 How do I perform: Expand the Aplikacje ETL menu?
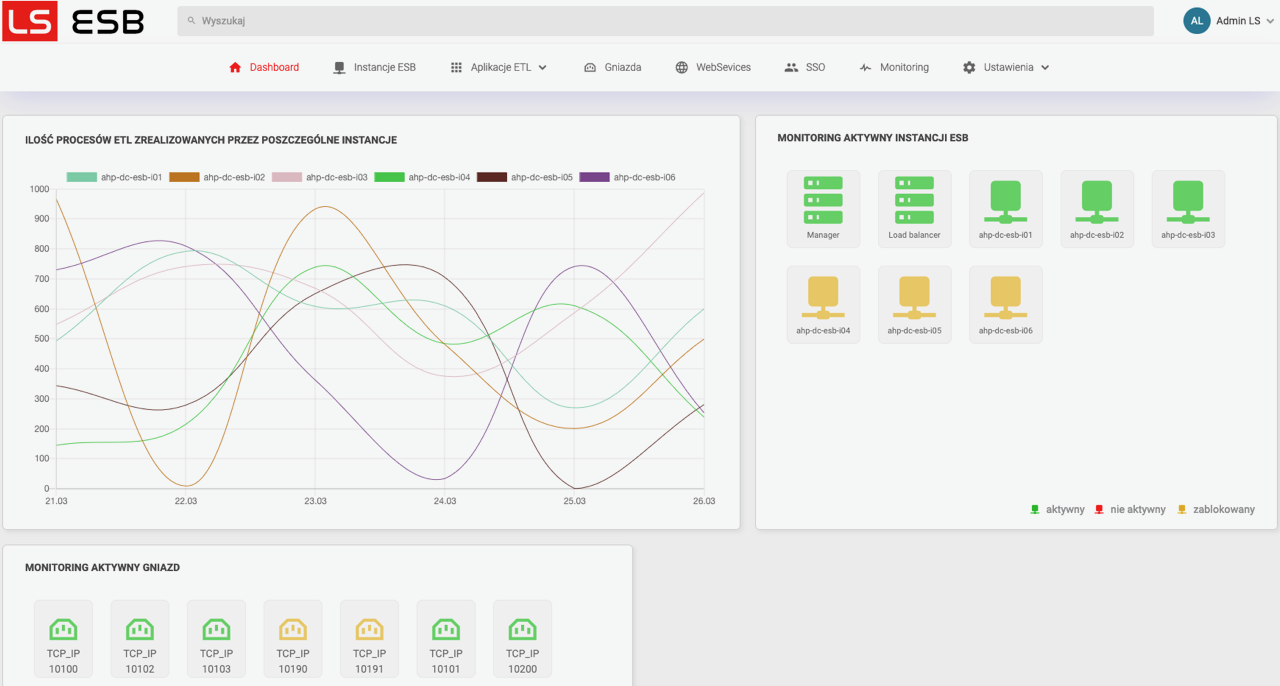tap(499, 67)
